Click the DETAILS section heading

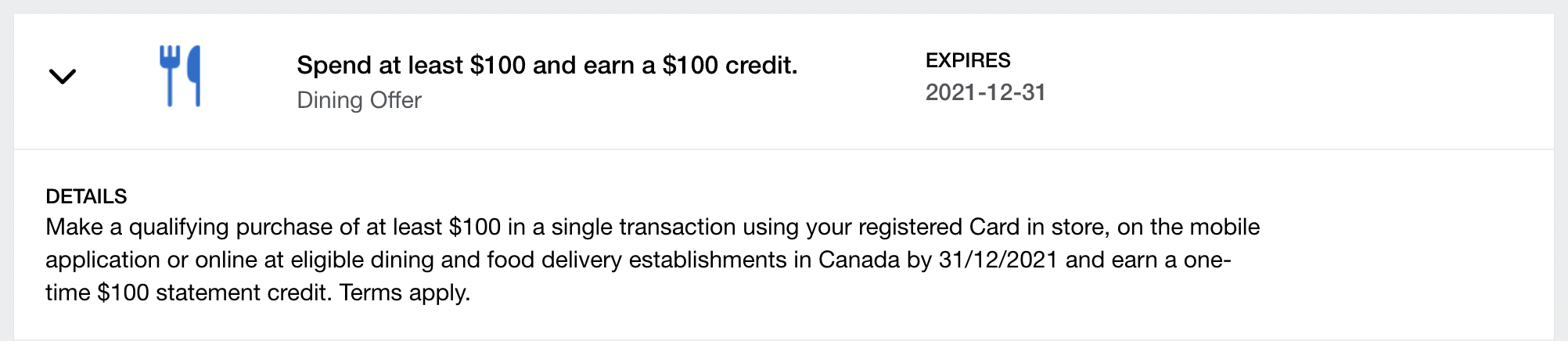tap(86, 196)
